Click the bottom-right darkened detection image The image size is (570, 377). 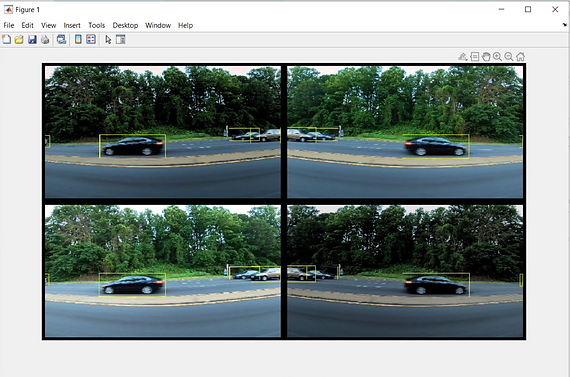[405, 271]
